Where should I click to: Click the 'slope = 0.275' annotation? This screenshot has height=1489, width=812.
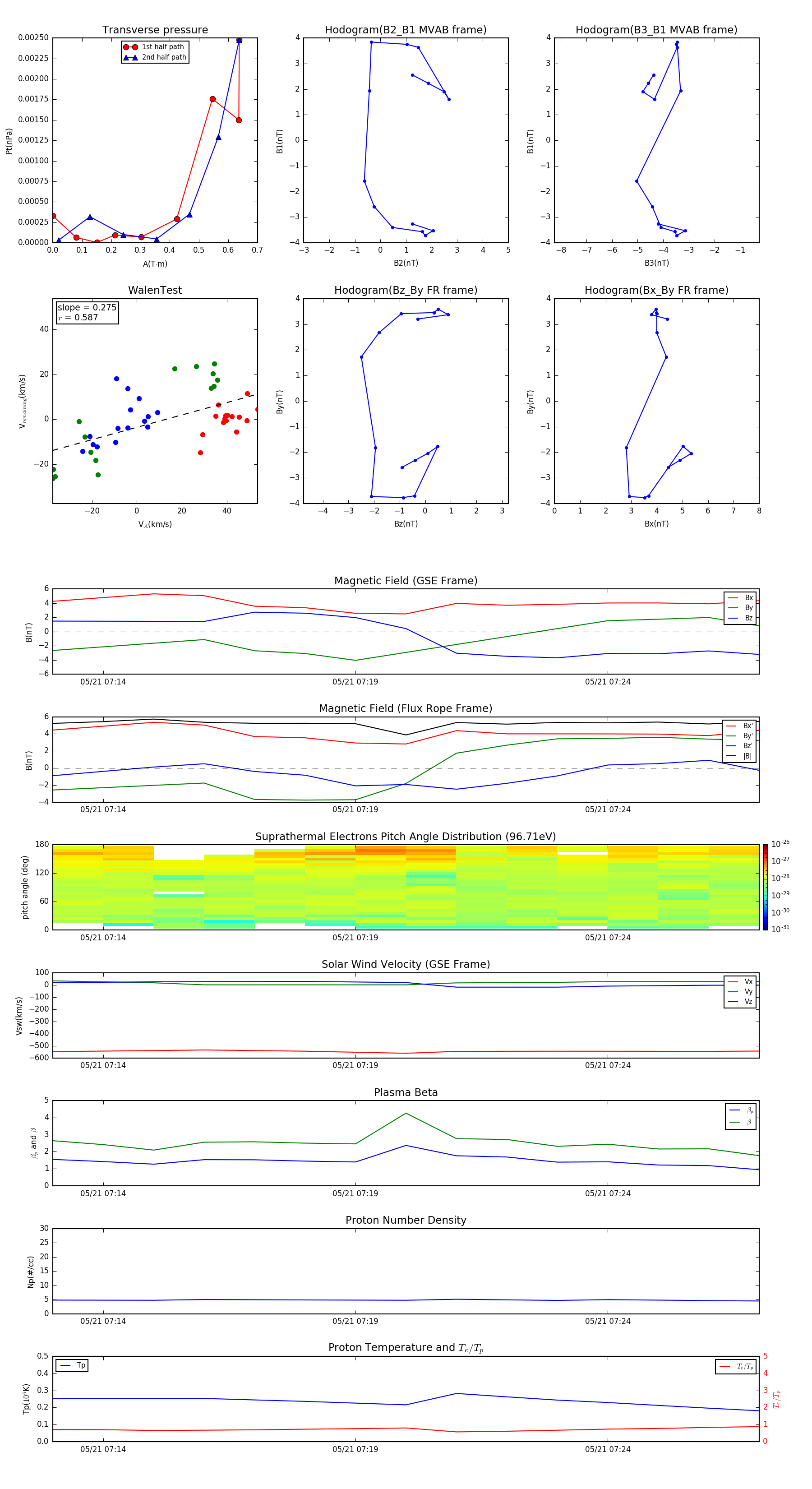(x=87, y=308)
